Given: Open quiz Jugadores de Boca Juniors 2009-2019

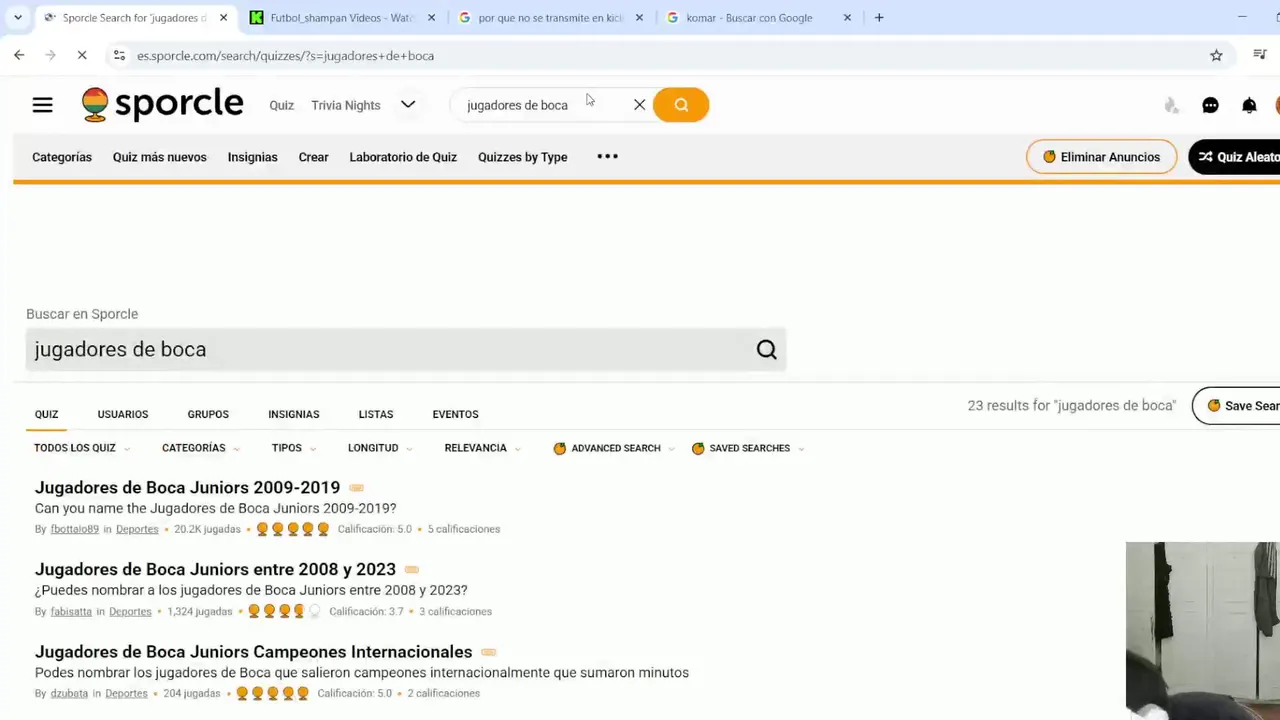Looking at the screenshot, I should 187,488.
